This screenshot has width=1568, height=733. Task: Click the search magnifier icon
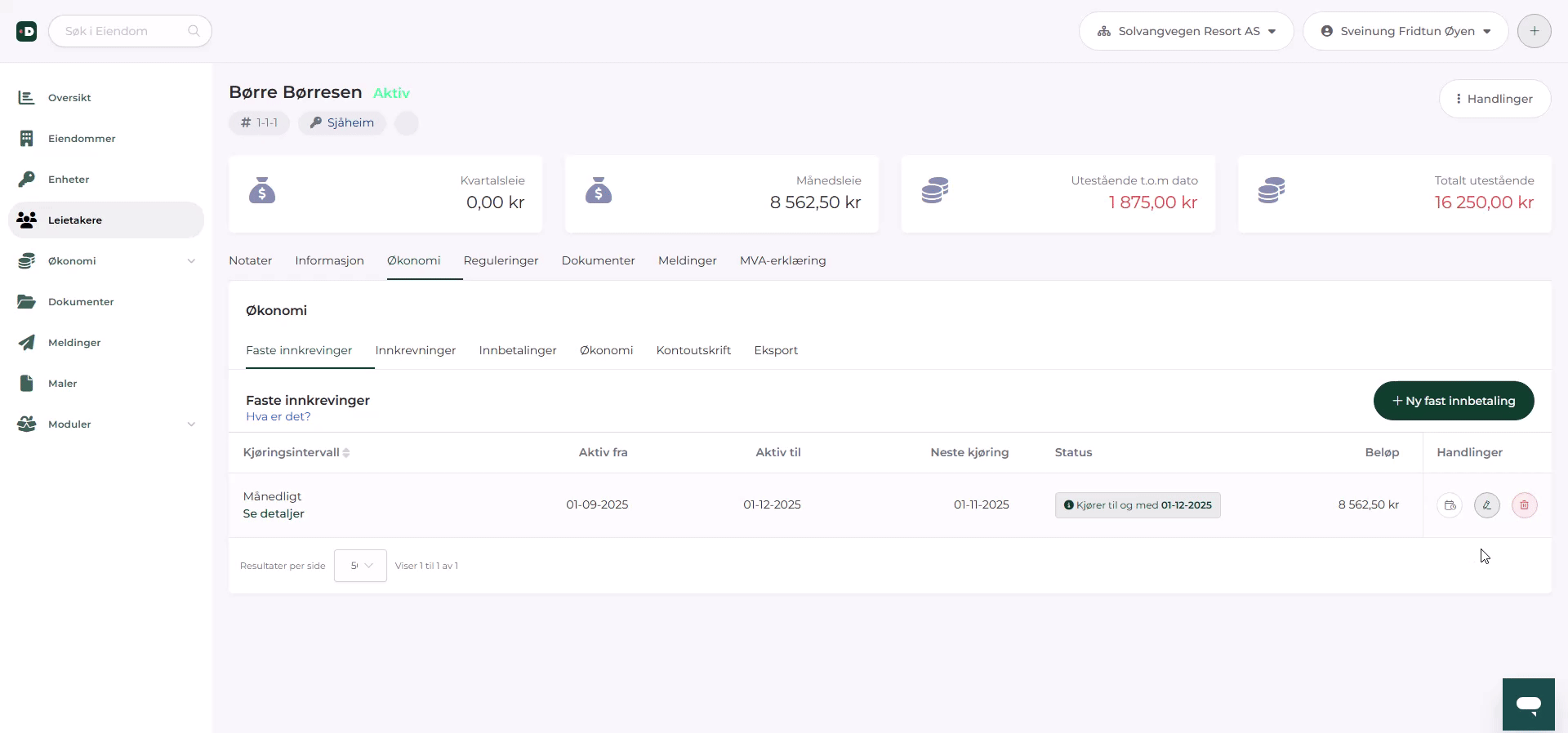(x=194, y=31)
